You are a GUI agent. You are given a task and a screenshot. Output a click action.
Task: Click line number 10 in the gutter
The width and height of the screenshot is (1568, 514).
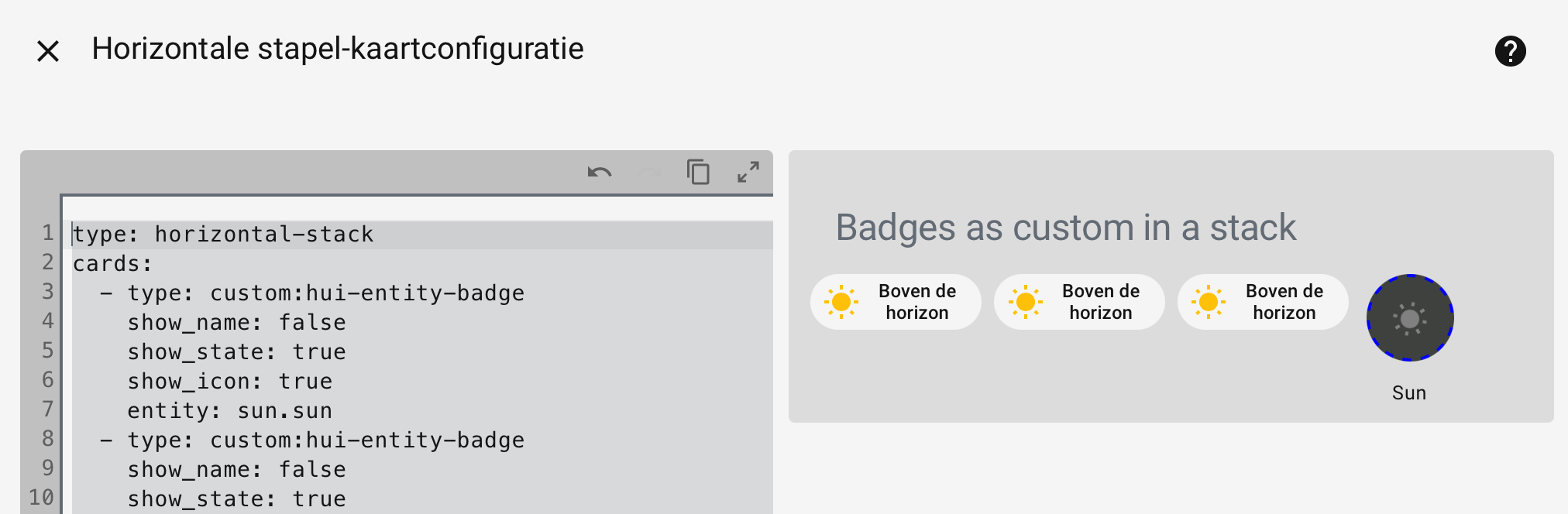(x=41, y=498)
